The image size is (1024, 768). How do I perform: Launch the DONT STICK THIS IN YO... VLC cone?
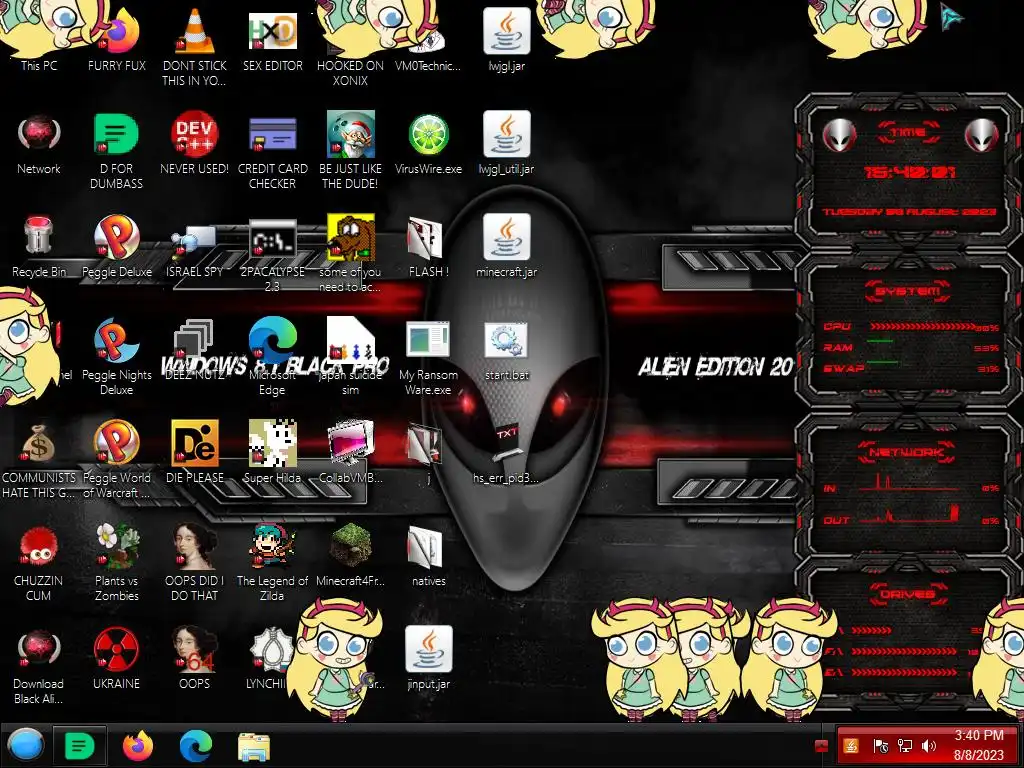point(195,46)
